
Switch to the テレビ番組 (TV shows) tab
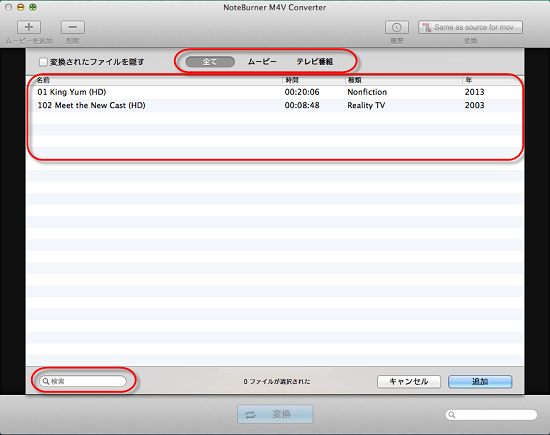pyautogui.click(x=315, y=62)
